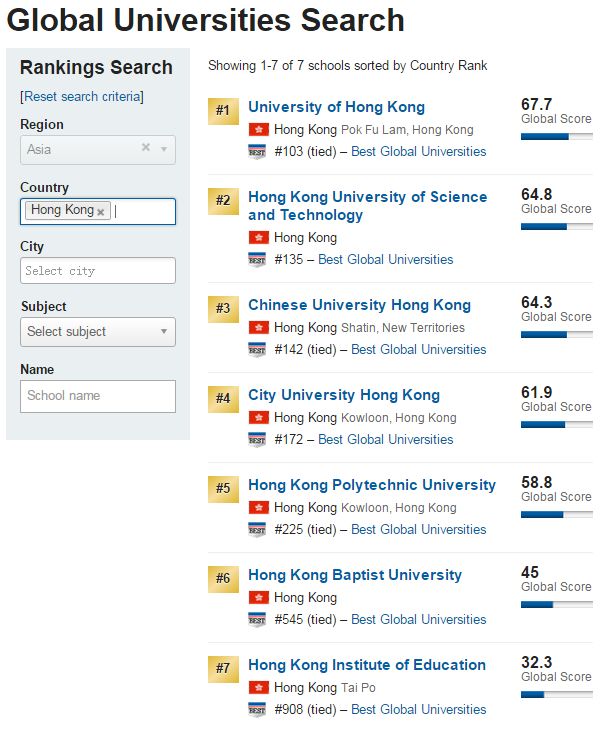The image size is (604, 730).
Task: Click the 64.3 Global Score value
Action: pyautogui.click(x=536, y=302)
